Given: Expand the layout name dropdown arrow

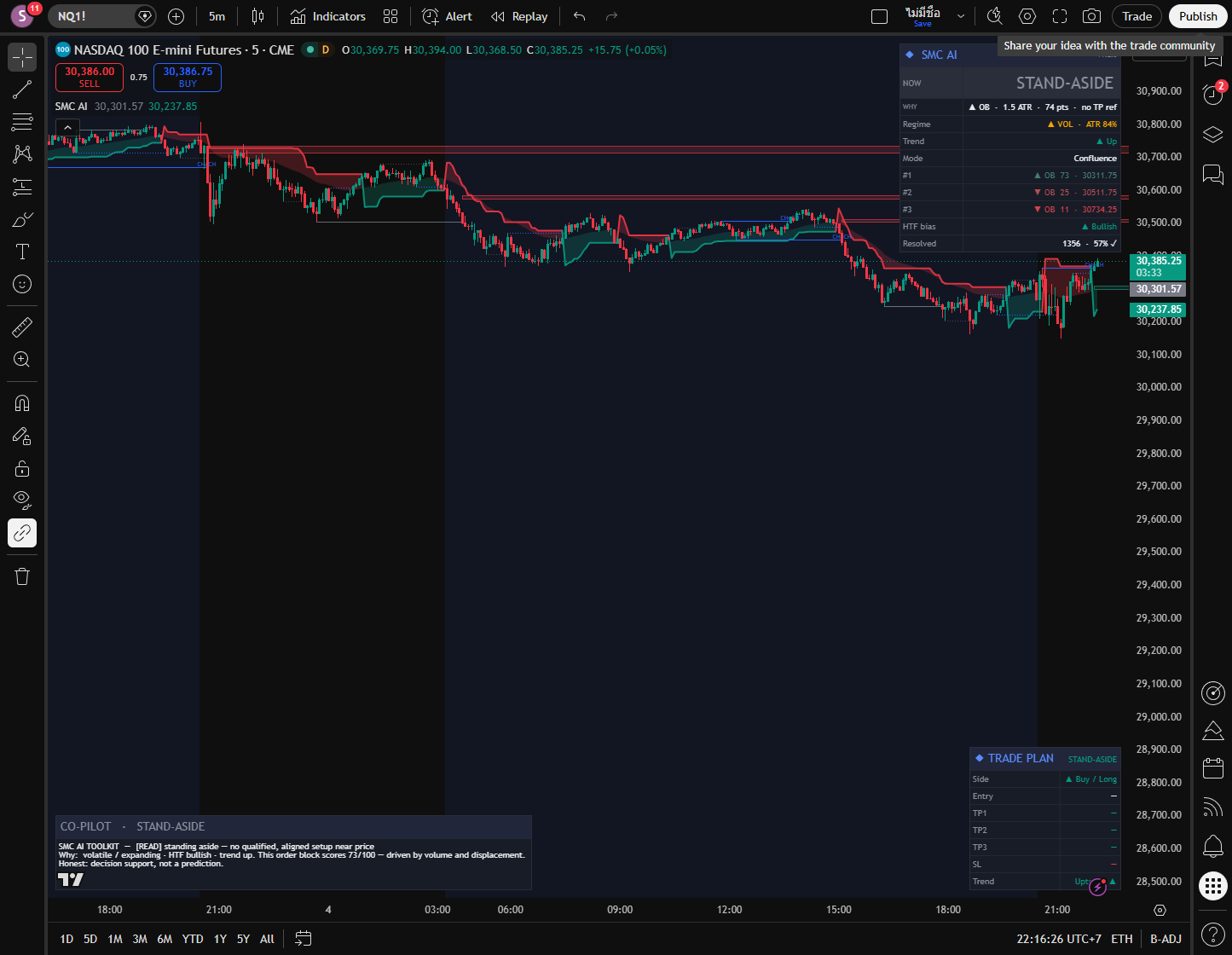Looking at the screenshot, I should 961,16.
